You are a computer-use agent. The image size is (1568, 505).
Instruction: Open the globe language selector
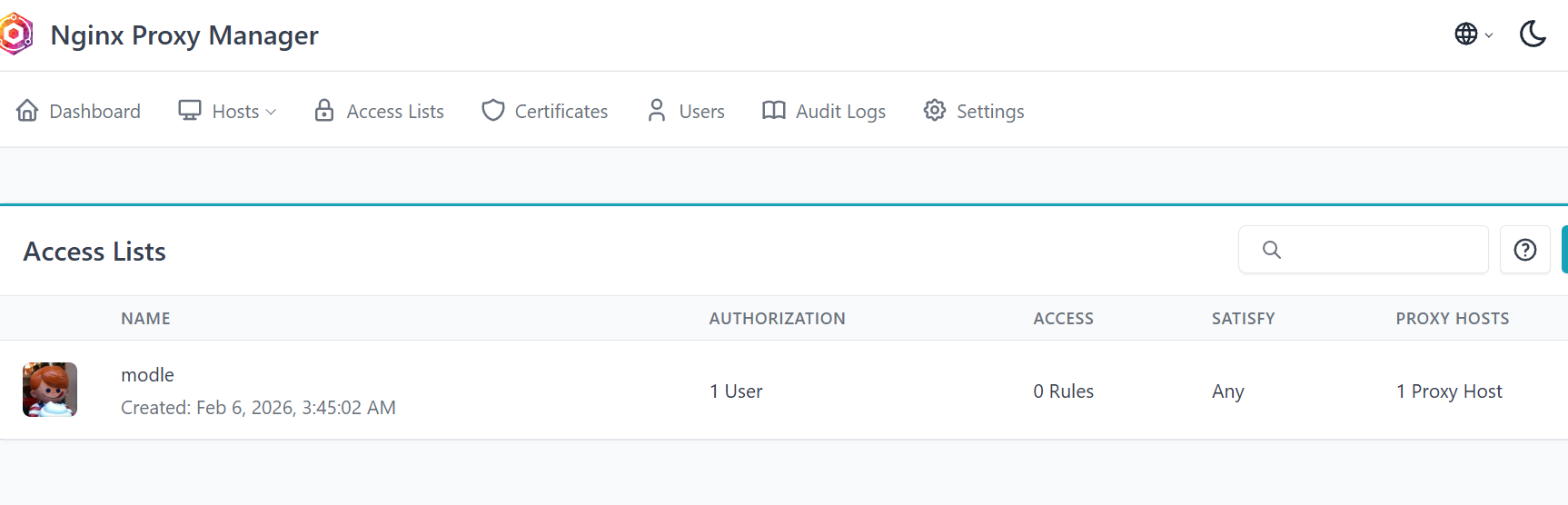1472,35
